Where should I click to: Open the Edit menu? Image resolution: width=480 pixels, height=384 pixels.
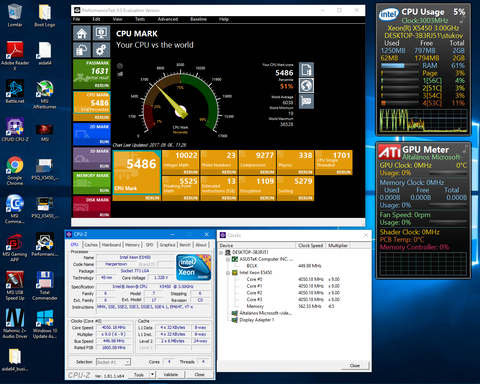(96, 19)
